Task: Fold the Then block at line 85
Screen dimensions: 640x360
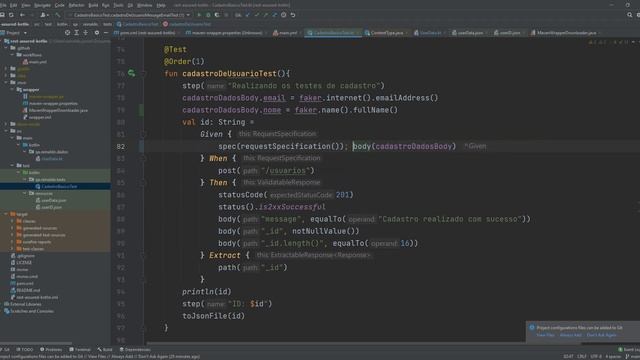Action: point(143,182)
